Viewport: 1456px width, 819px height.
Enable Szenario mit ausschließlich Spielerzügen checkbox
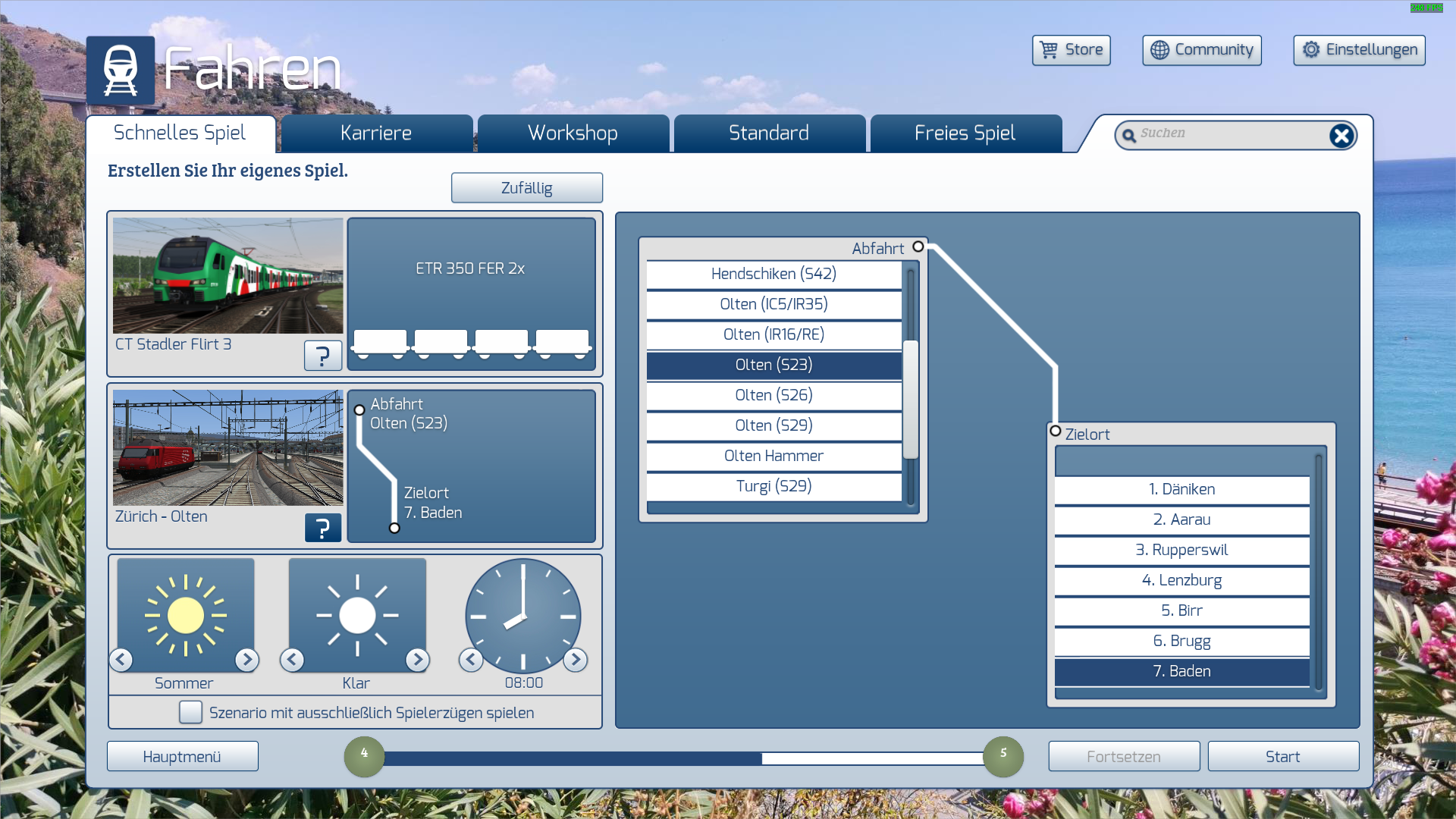(190, 712)
